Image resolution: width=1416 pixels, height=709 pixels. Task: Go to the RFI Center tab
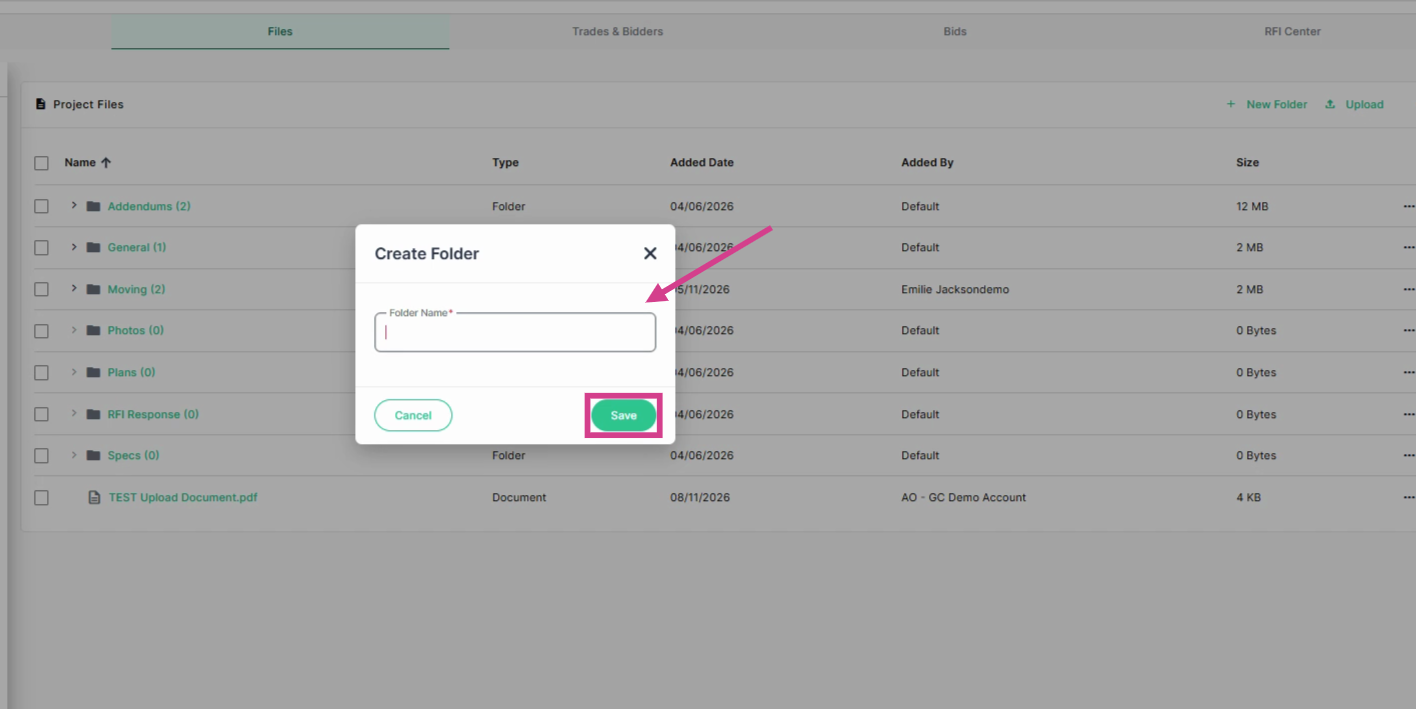pyautogui.click(x=1292, y=31)
